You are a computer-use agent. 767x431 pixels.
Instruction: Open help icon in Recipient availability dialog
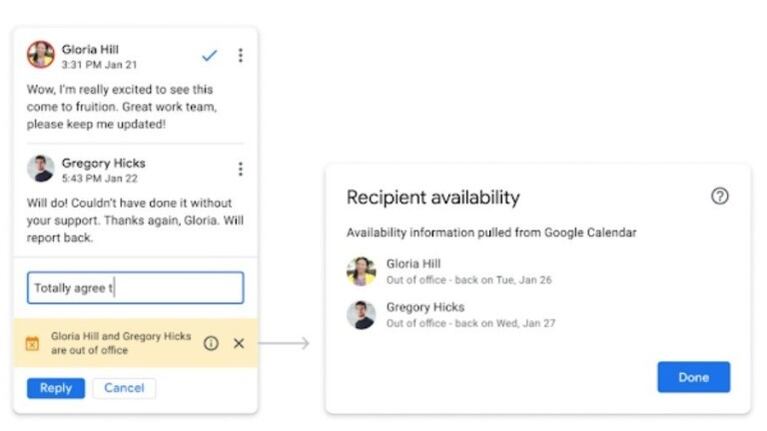(x=720, y=196)
